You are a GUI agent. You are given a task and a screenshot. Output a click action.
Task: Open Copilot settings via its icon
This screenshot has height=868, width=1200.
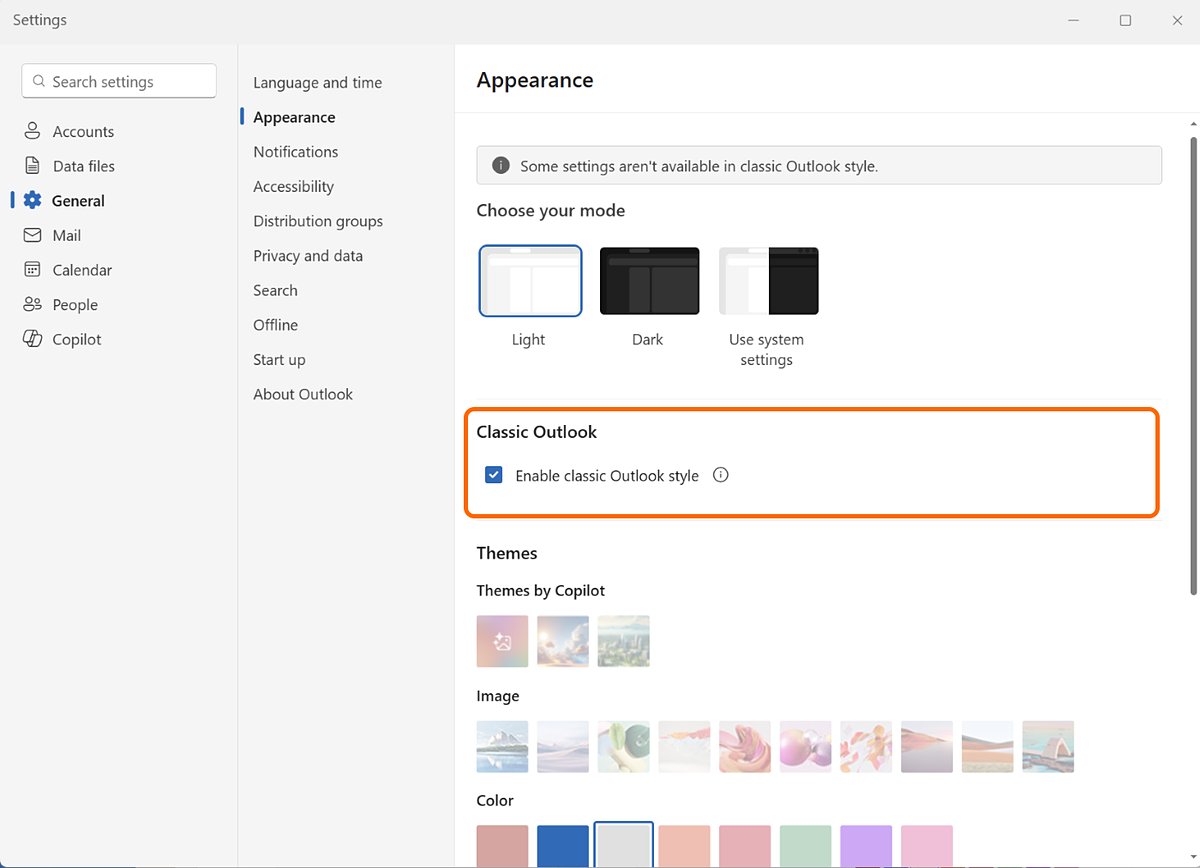(x=33, y=339)
